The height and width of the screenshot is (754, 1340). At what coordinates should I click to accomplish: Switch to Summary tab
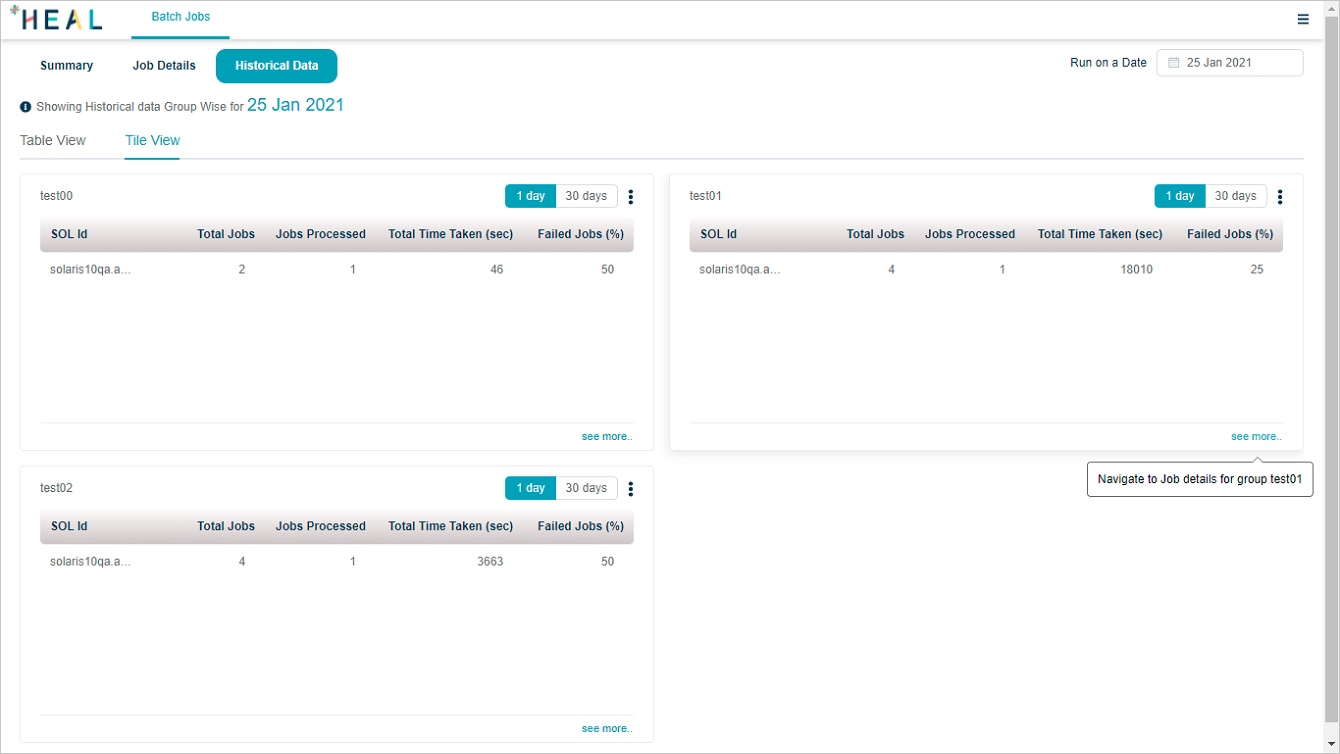66,66
